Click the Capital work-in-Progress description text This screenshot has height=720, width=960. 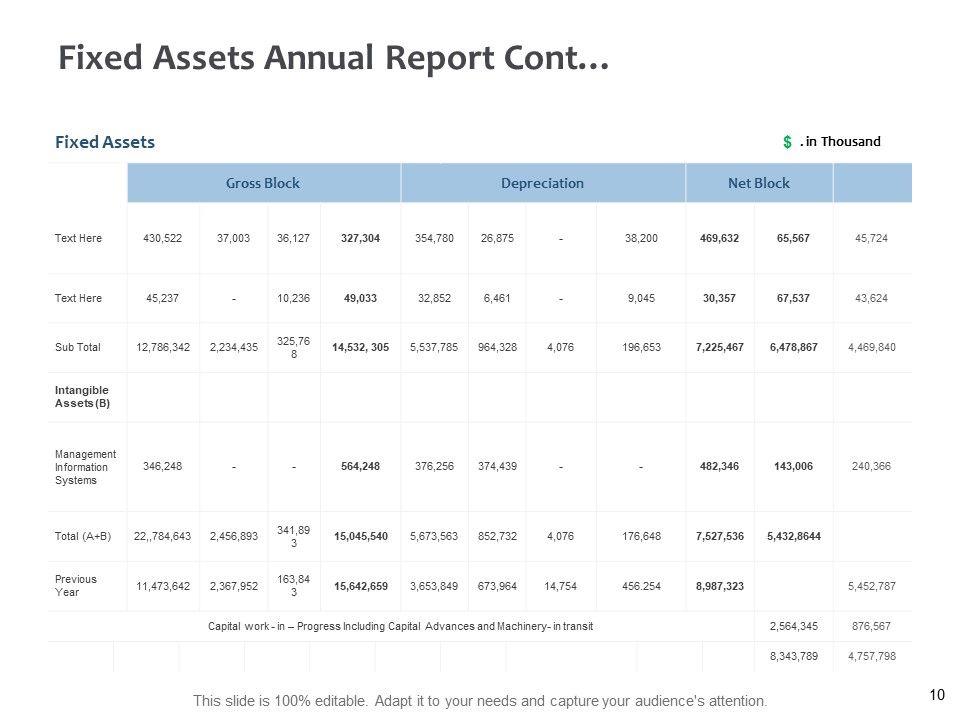click(x=400, y=626)
